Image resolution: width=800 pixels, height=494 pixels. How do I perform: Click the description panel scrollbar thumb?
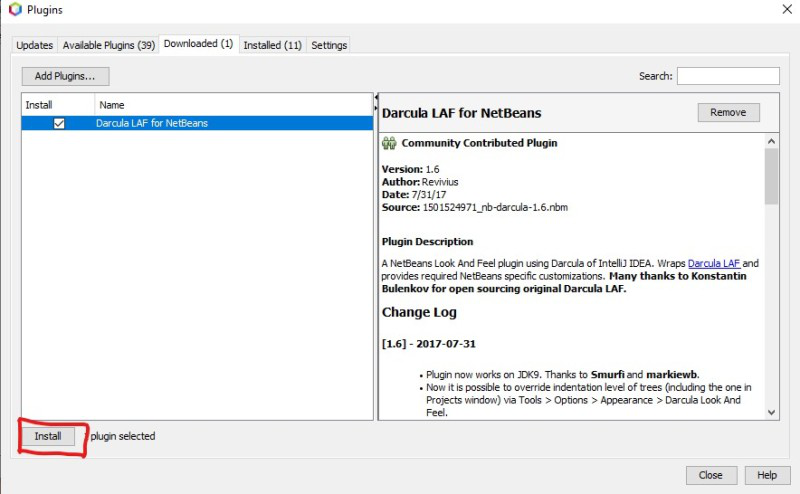[x=771, y=176]
